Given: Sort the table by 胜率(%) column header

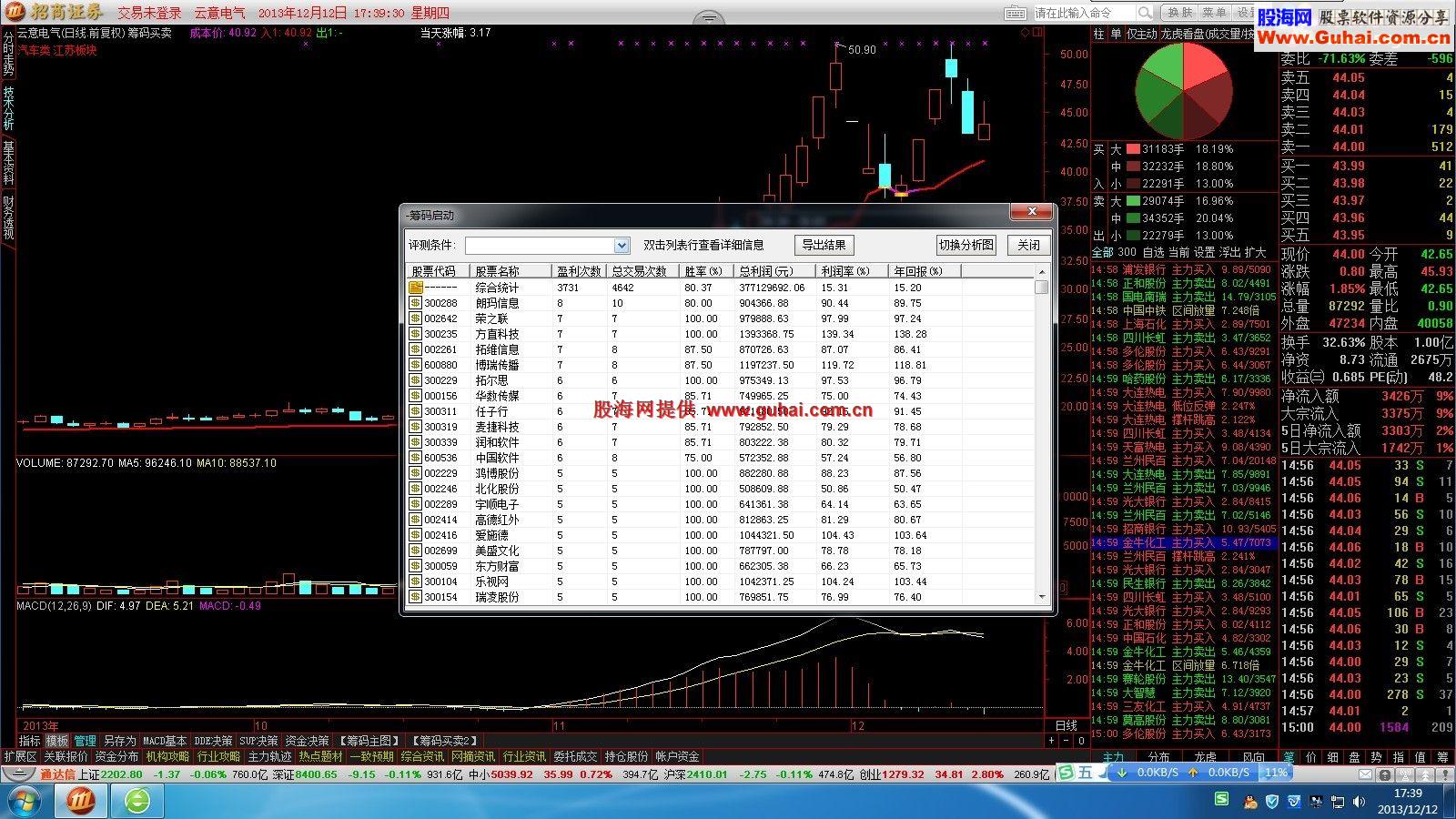Looking at the screenshot, I should click(705, 271).
